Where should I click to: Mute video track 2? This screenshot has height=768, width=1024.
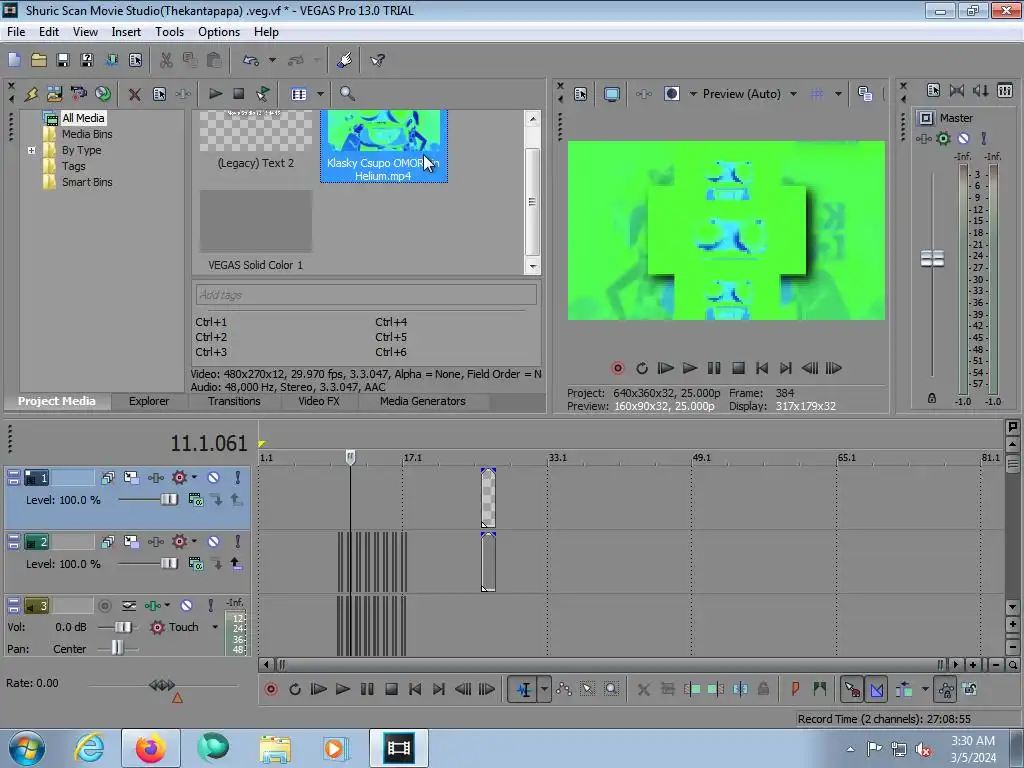(x=214, y=541)
